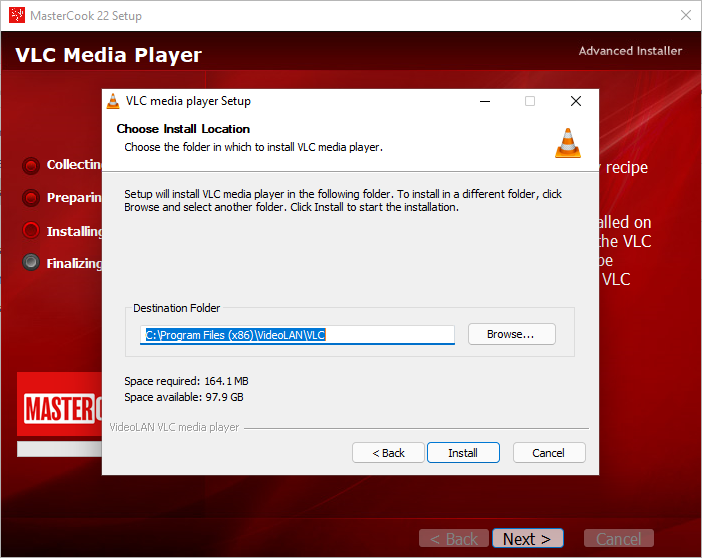
Task: Go back in VLC media player Setup
Action: click(x=388, y=453)
